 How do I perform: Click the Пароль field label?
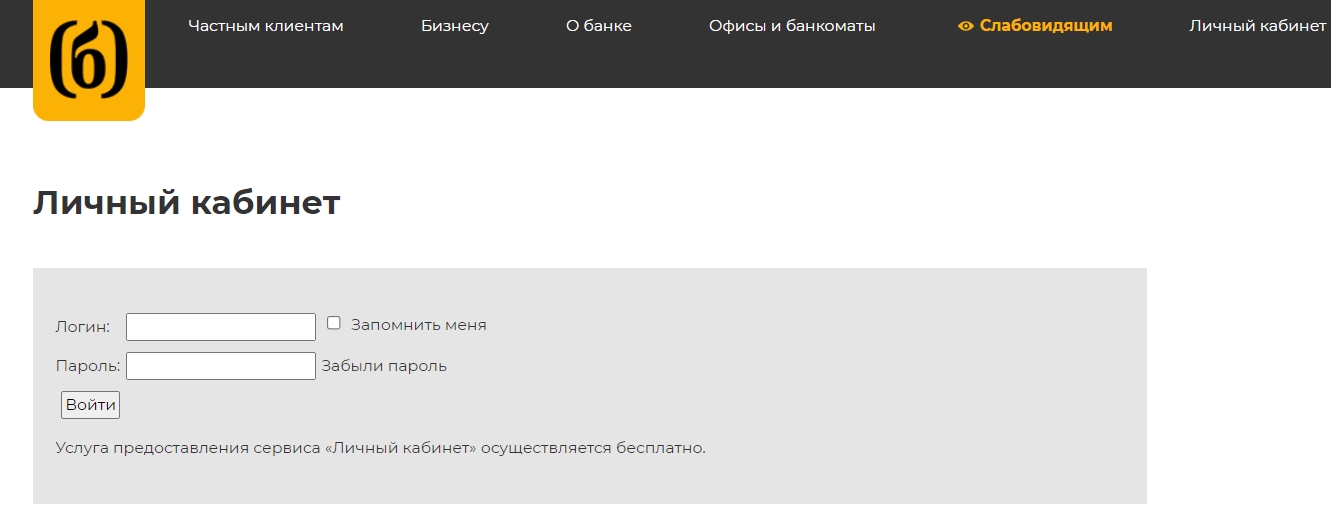click(x=88, y=366)
